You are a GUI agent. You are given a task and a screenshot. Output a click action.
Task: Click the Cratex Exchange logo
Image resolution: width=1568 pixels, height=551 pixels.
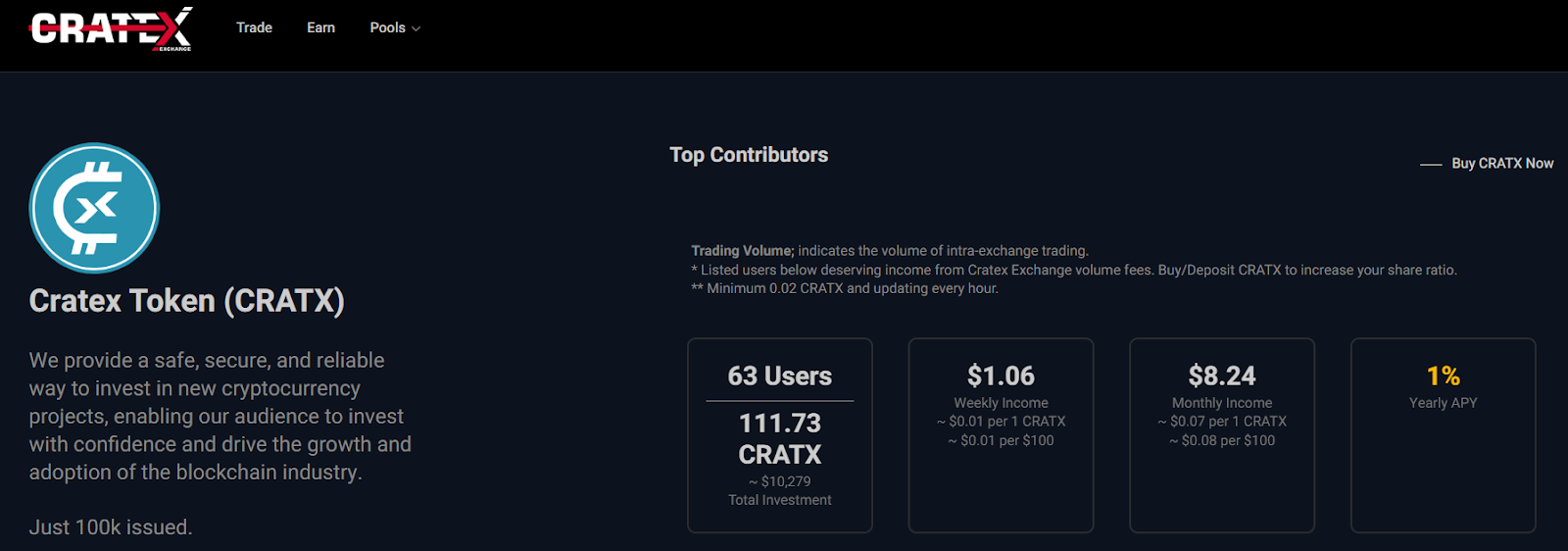point(111,28)
